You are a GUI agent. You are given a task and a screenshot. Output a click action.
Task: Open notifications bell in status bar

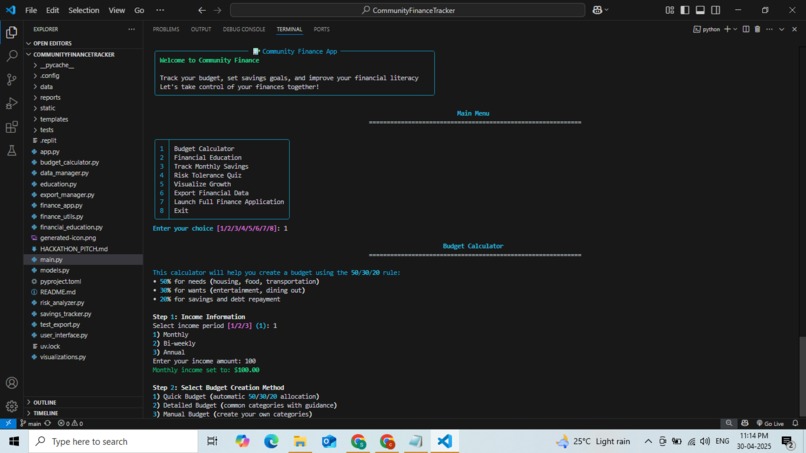tap(795, 423)
